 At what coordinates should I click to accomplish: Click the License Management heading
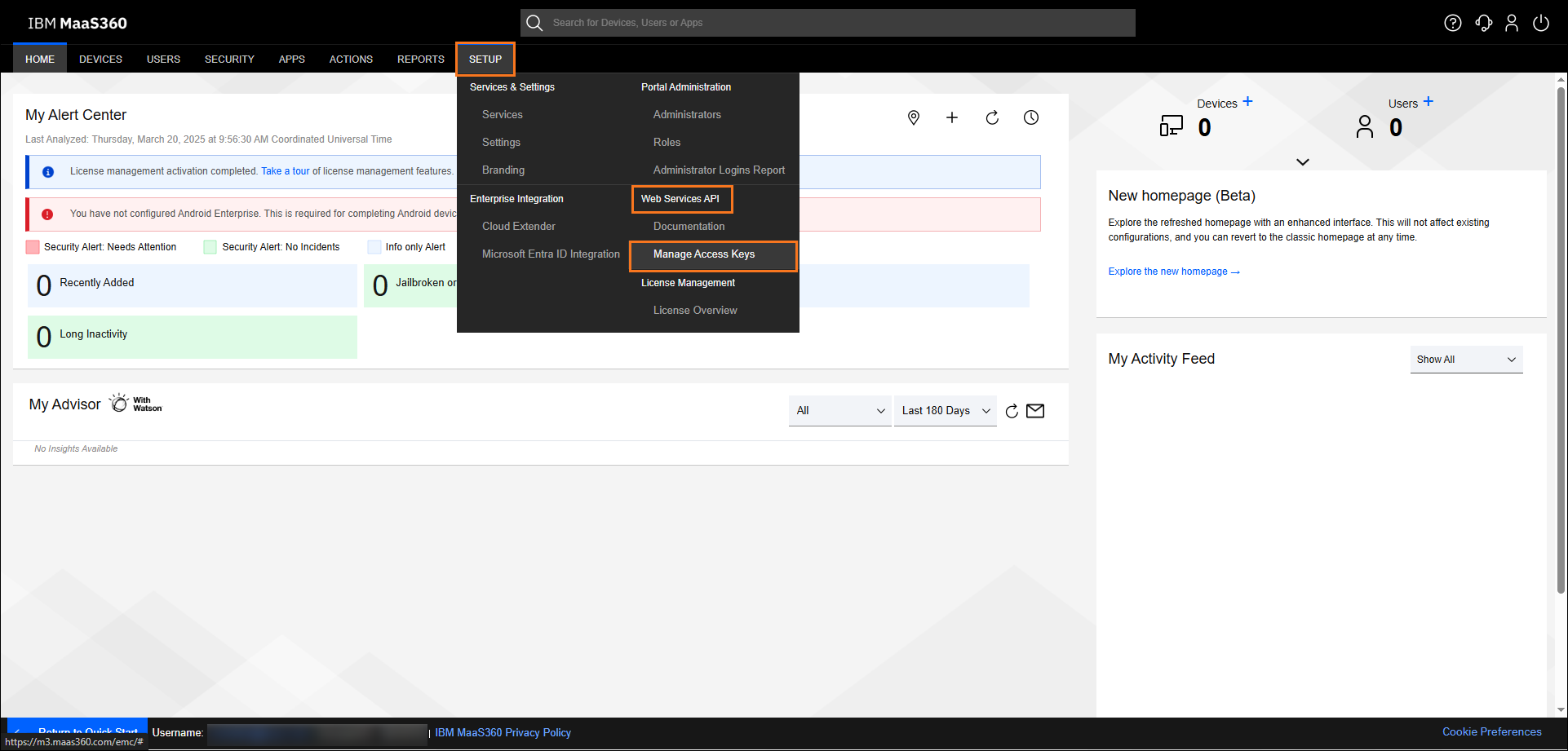(688, 283)
